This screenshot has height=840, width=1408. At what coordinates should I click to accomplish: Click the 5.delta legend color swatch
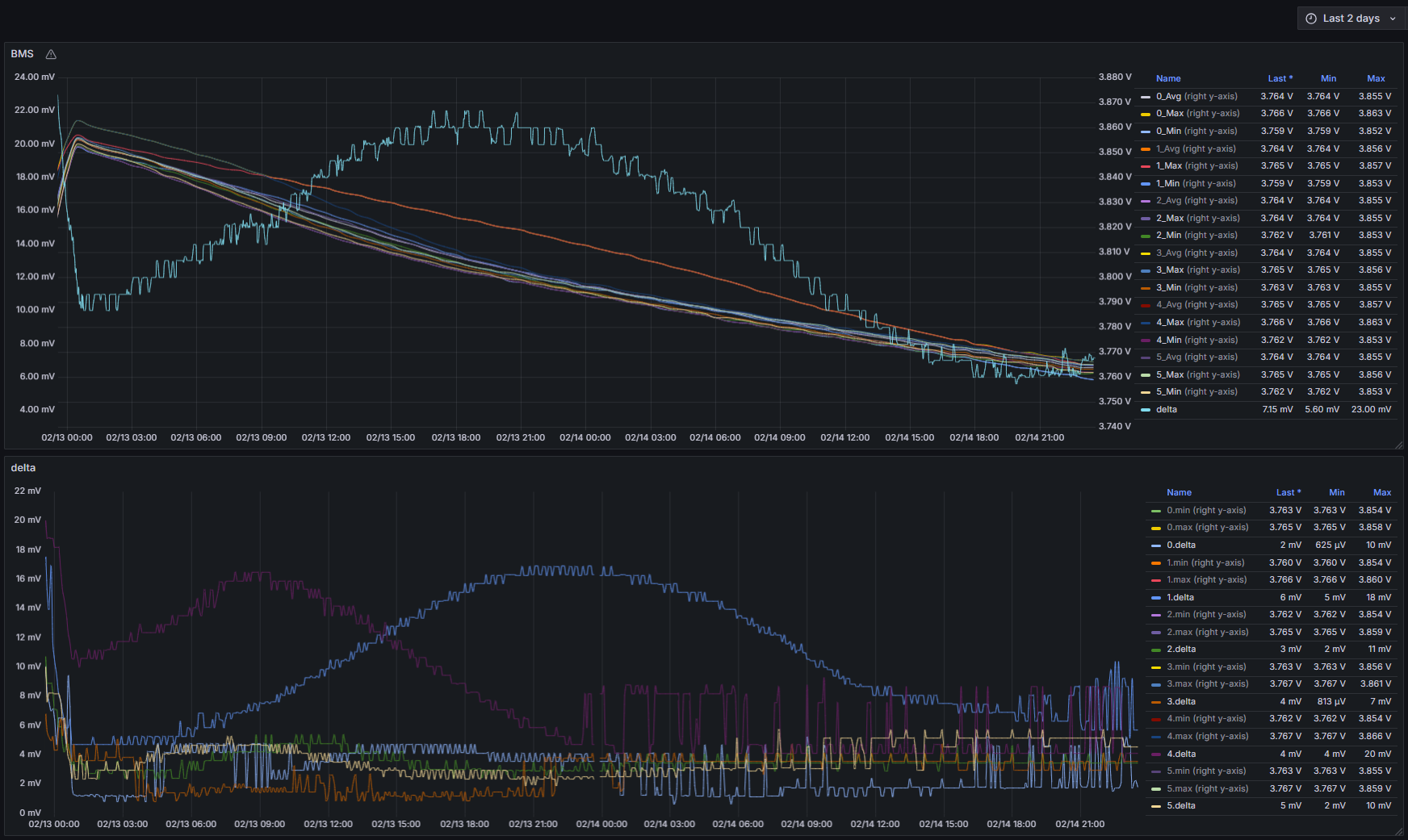click(x=1156, y=806)
